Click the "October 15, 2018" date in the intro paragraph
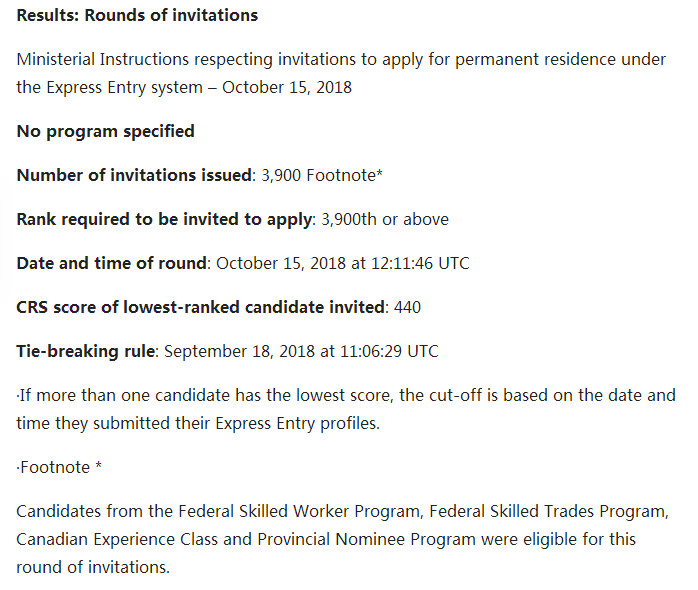The width and height of the screenshot is (698, 590). click(x=287, y=87)
